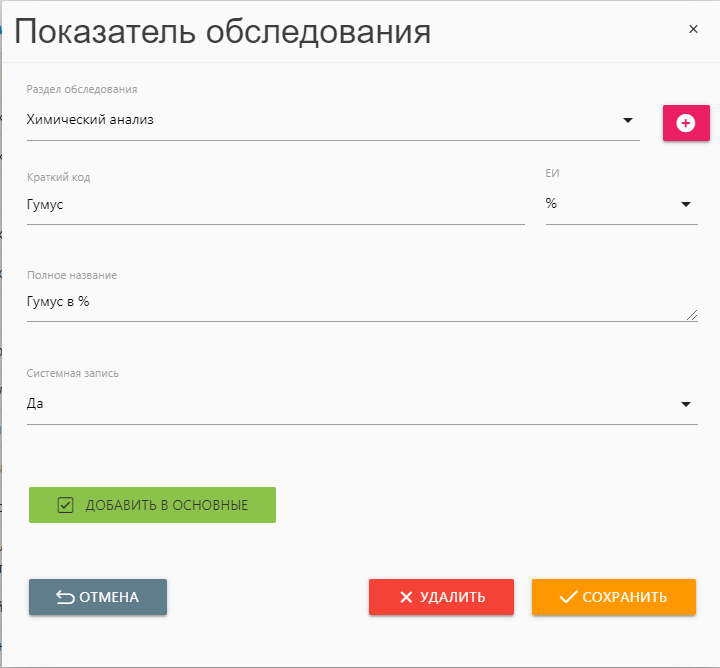Delete the record with the Удалить button
Screen dimensions: 720x668
[x=441, y=597]
